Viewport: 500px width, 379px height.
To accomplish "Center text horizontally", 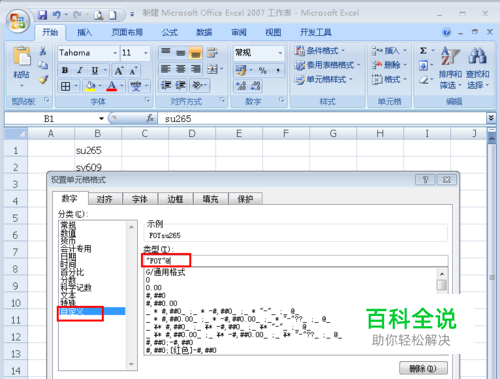I will click(x=181, y=69).
